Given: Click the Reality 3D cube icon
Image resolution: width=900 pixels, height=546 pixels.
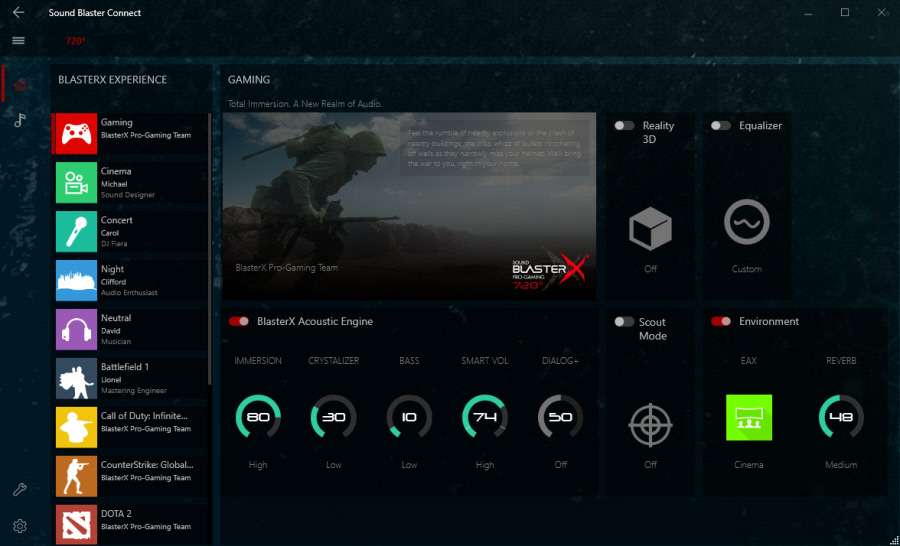Looking at the screenshot, I should click(650, 228).
